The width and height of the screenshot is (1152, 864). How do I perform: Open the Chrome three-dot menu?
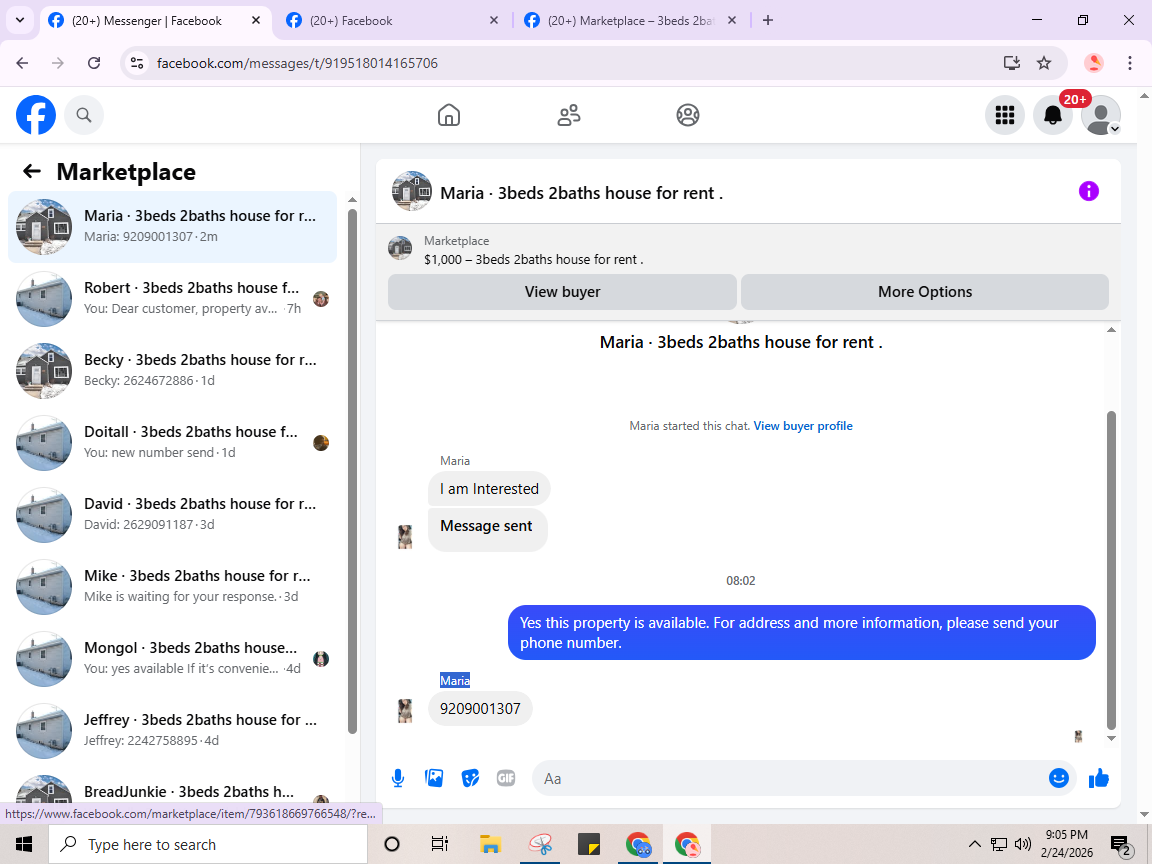(1130, 63)
